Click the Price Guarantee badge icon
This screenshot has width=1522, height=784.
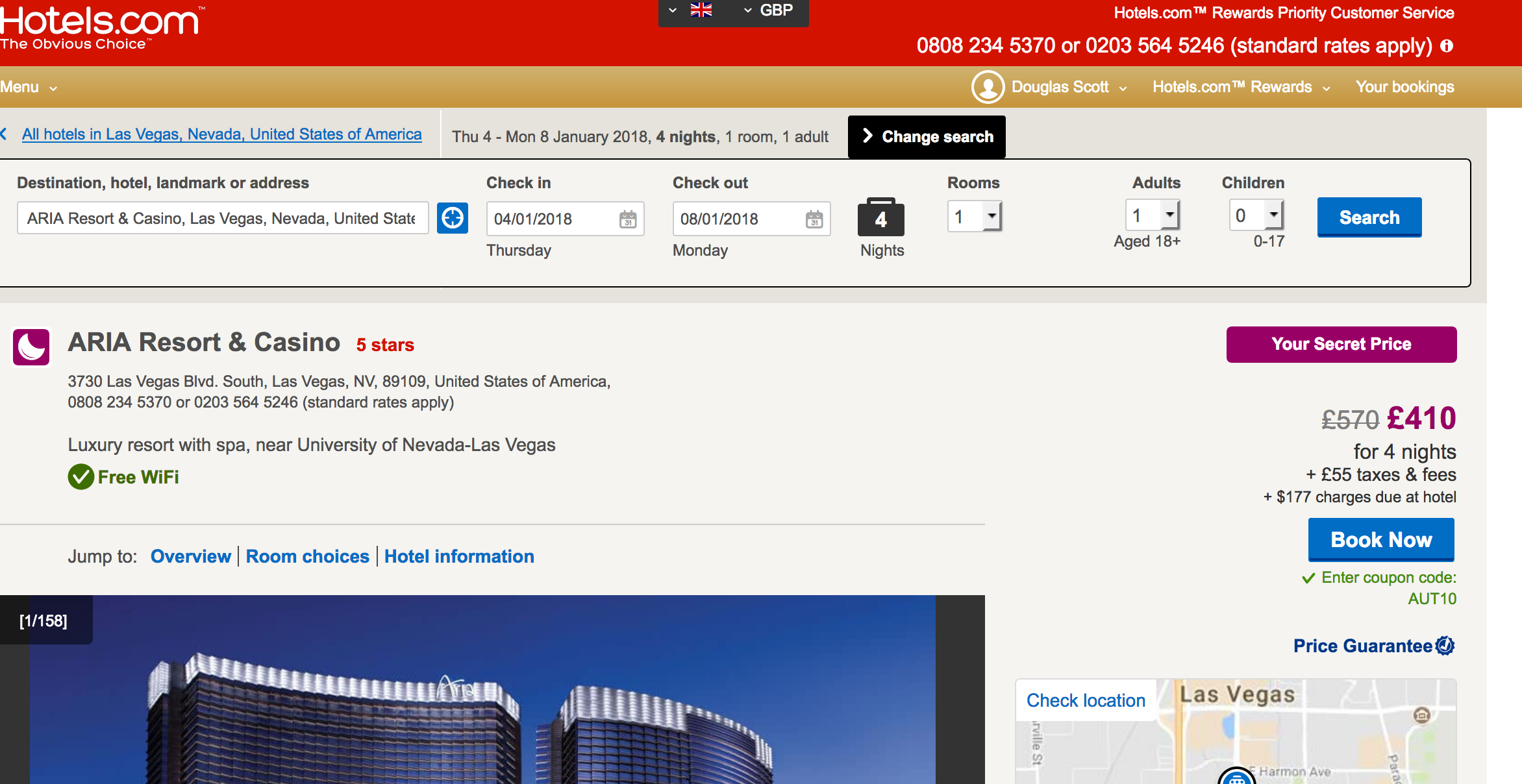1445,646
